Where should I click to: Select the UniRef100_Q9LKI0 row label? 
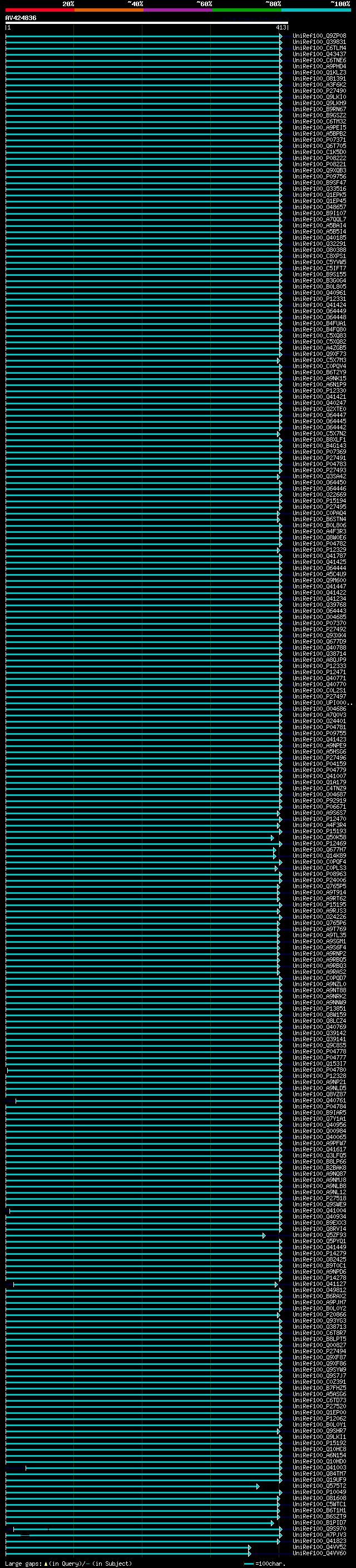tap(319, 97)
